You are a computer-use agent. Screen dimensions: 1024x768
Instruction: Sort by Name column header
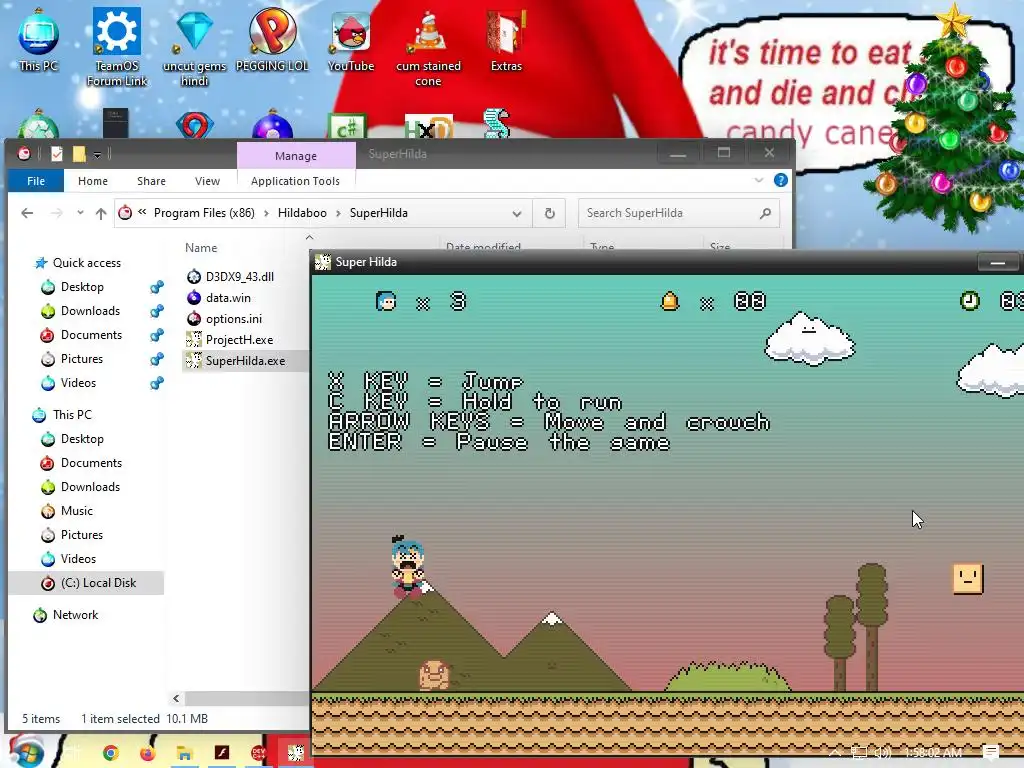[x=200, y=248]
